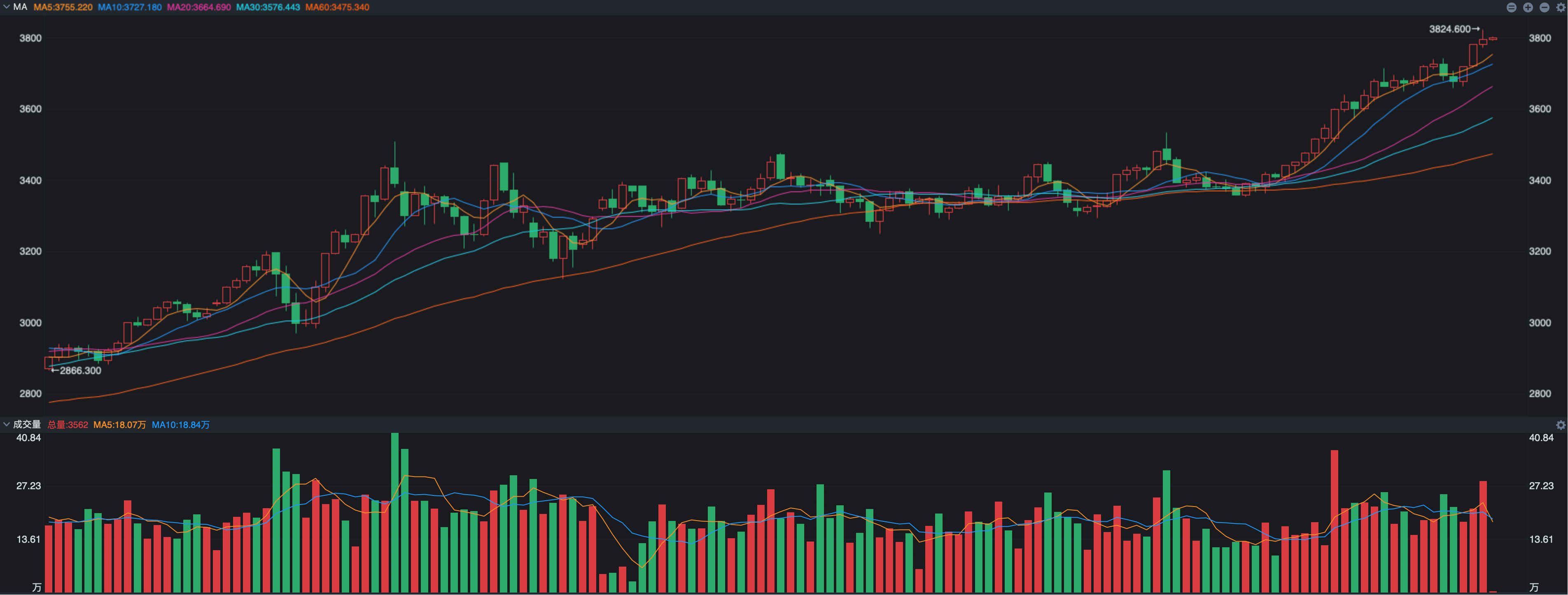Click the MA30:3576.443 legend value

point(268,7)
